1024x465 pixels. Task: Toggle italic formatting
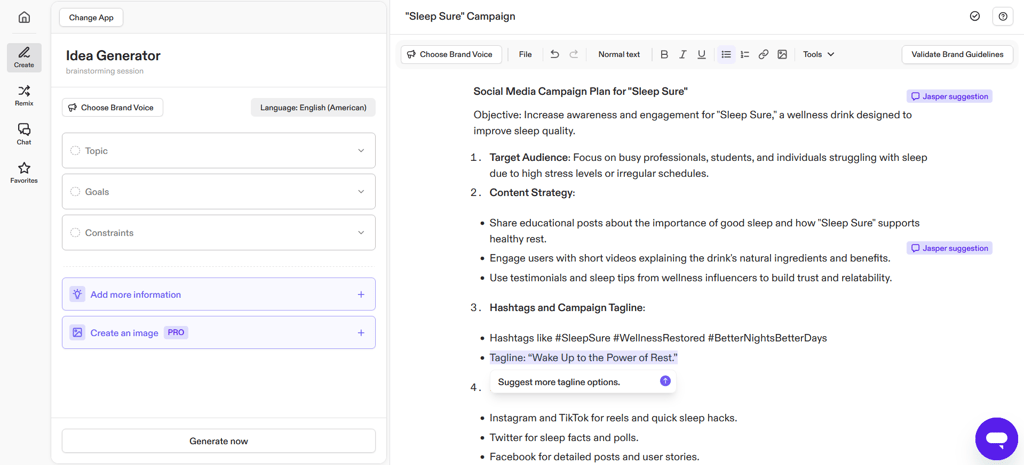click(682, 55)
